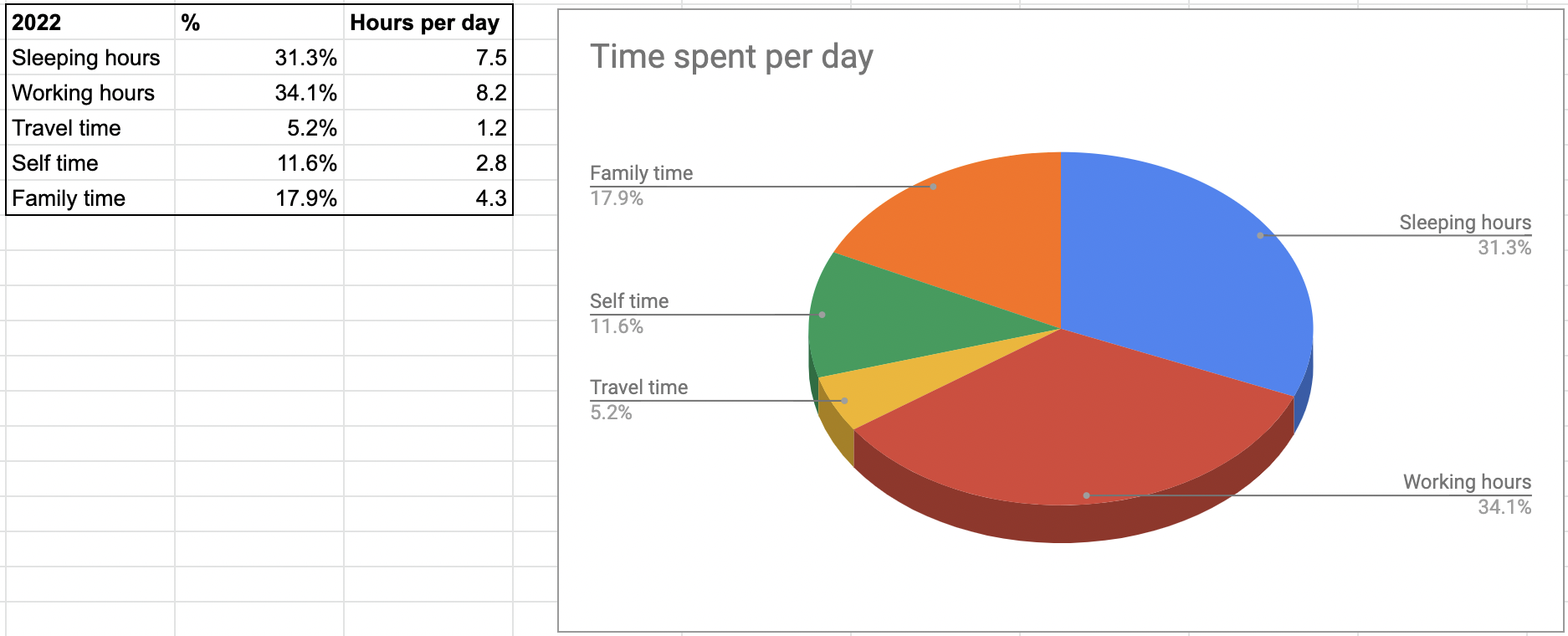This screenshot has height=636, width=1568.
Task: Click the Working hours row label cell
Action: point(90,93)
